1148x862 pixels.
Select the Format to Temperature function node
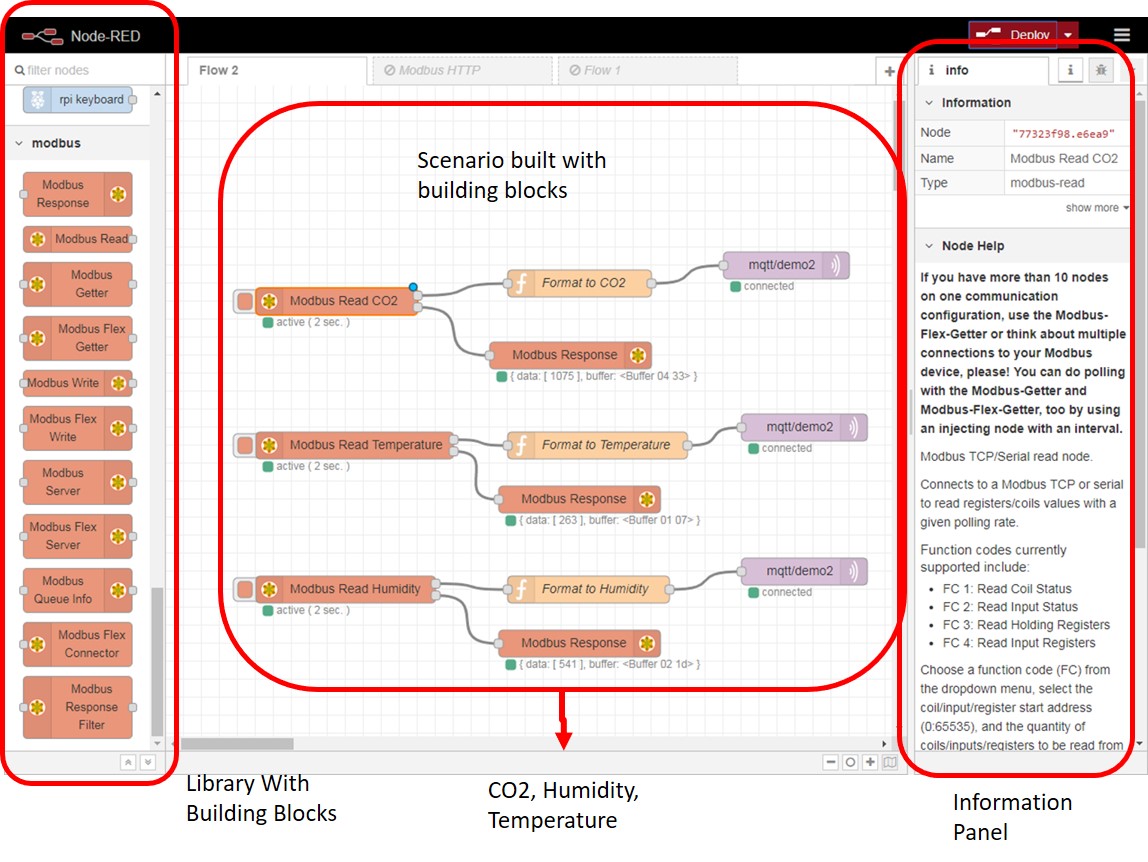coord(597,445)
